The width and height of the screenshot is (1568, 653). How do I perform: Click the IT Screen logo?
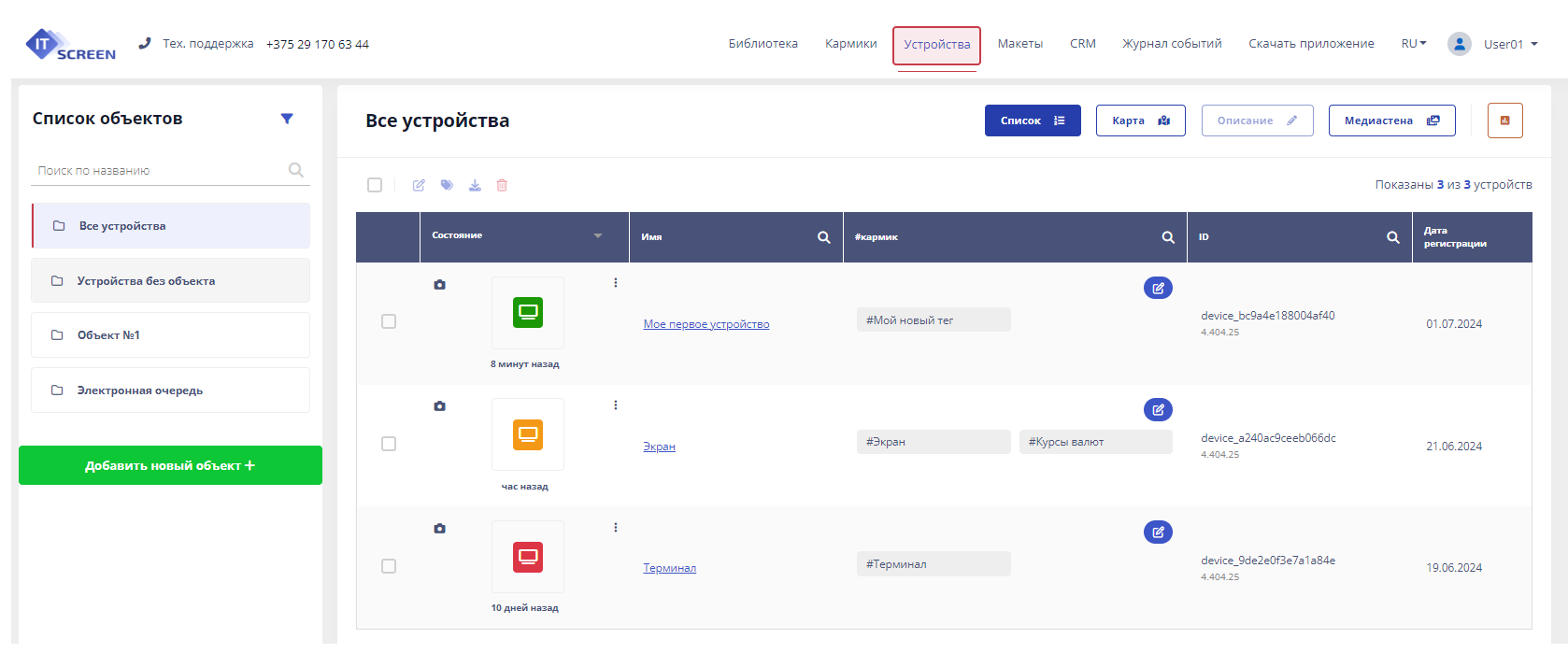pos(71,45)
